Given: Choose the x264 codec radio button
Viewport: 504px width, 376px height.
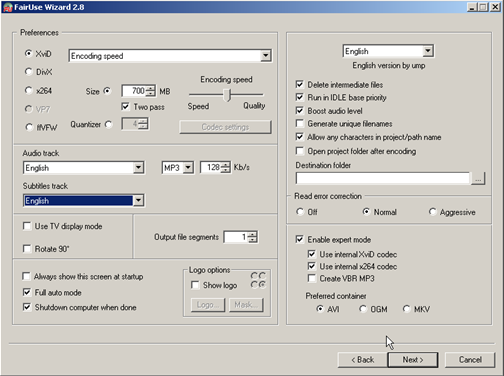Looking at the screenshot, I should click(29, 90).
